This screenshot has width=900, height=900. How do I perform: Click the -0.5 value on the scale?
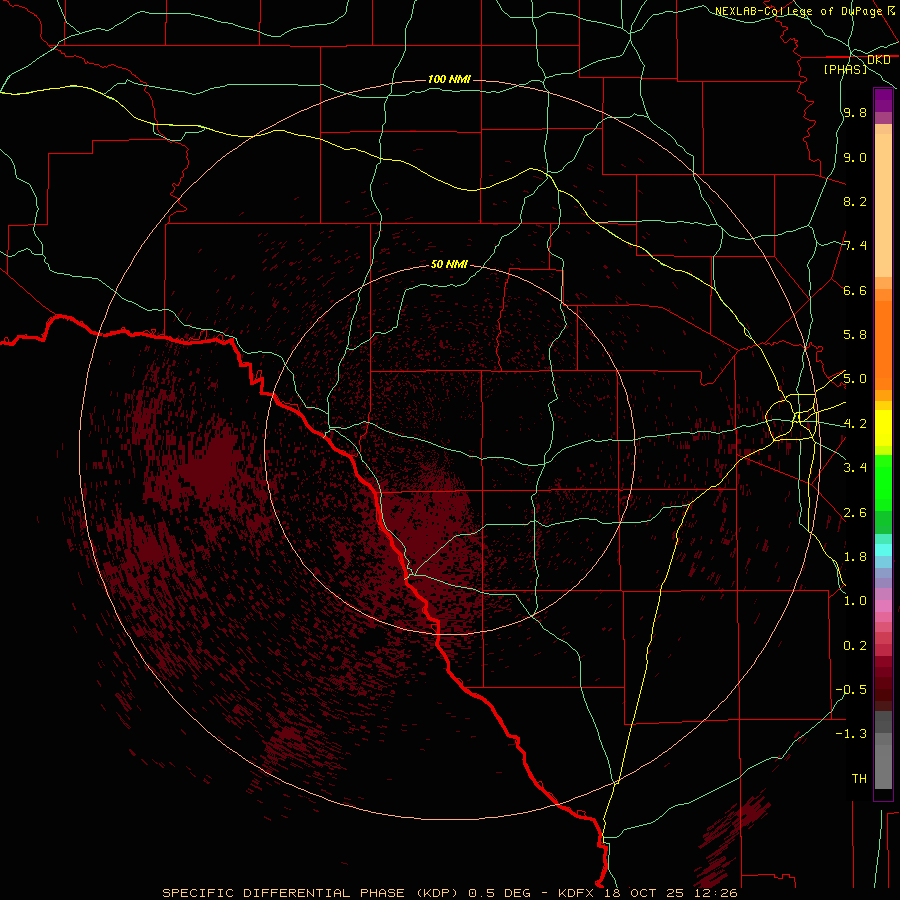851,690
